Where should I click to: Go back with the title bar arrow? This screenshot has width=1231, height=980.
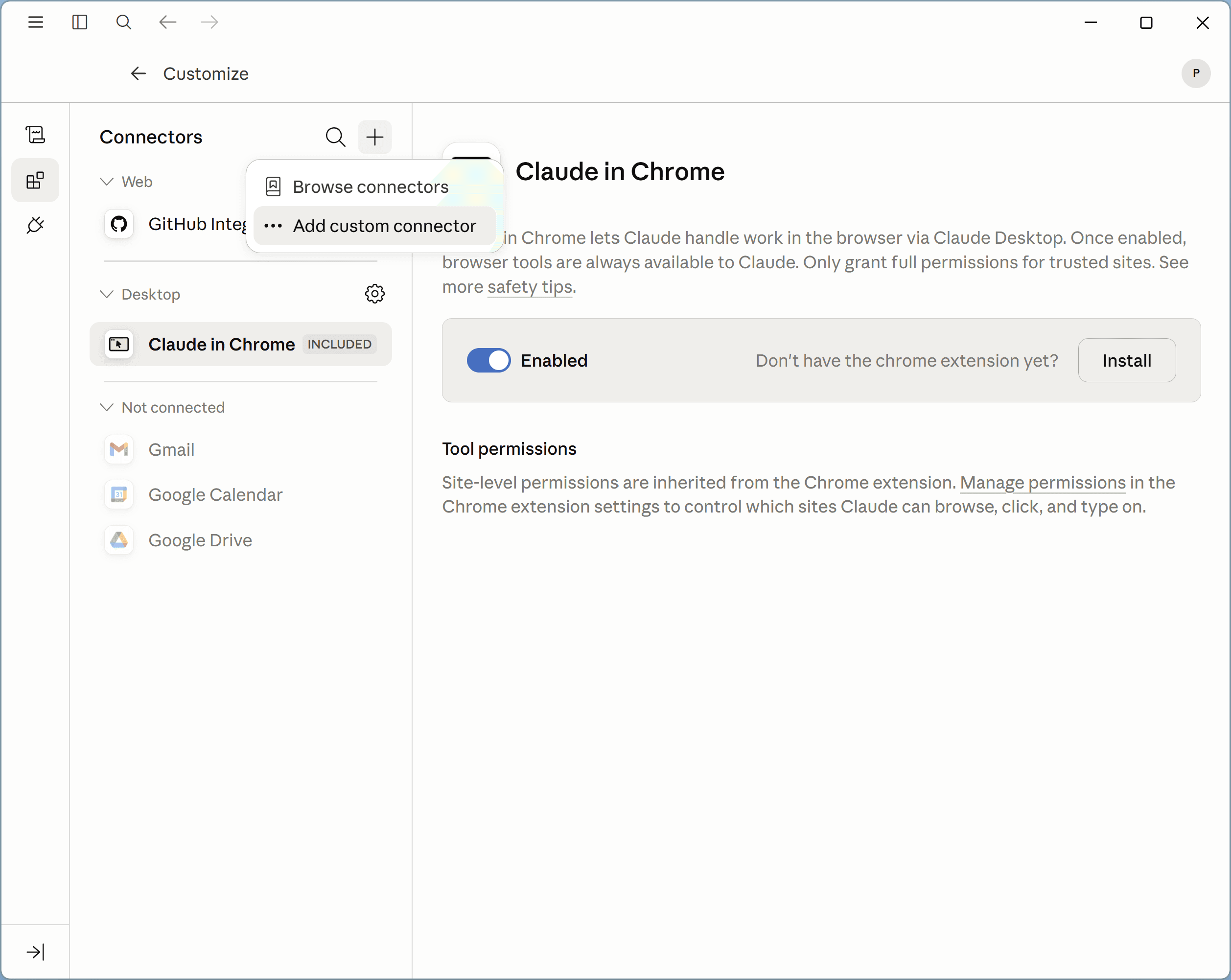coord(167,23)
